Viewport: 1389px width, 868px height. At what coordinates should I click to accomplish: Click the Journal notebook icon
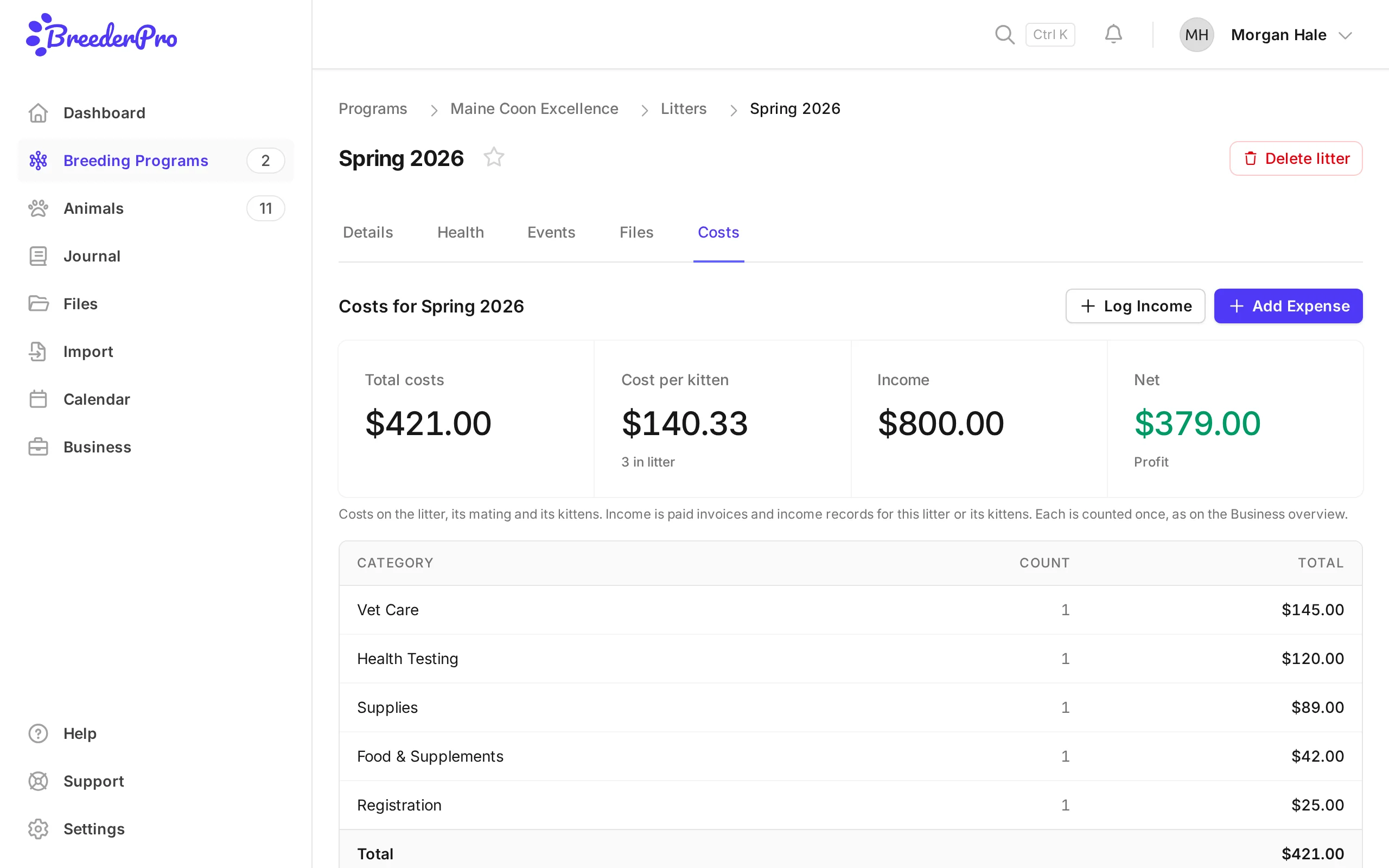coord(38,256)
